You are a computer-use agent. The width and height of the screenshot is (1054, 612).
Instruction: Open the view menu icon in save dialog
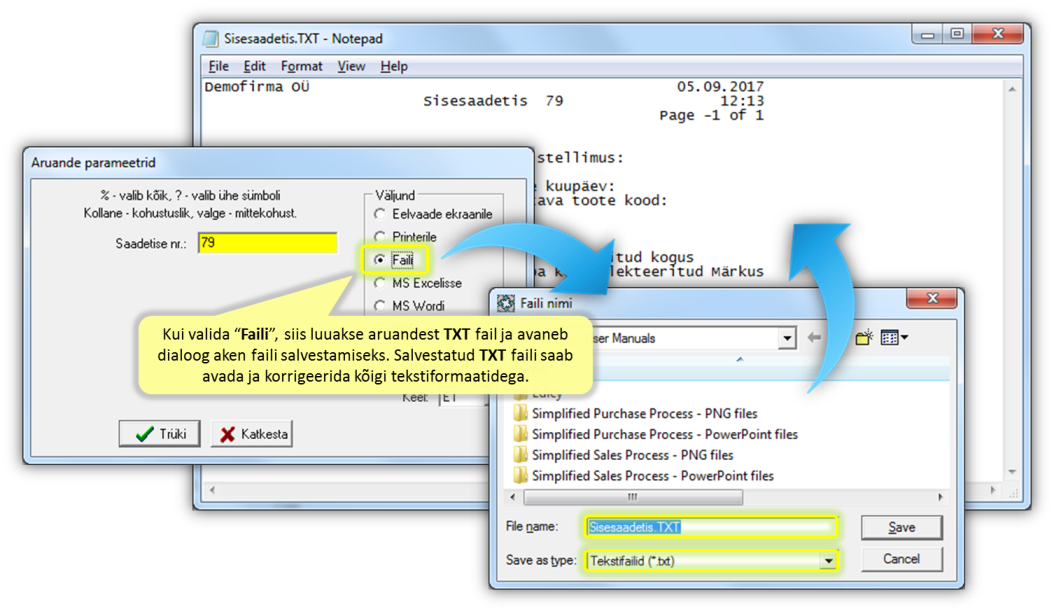(x=894, y=338)
